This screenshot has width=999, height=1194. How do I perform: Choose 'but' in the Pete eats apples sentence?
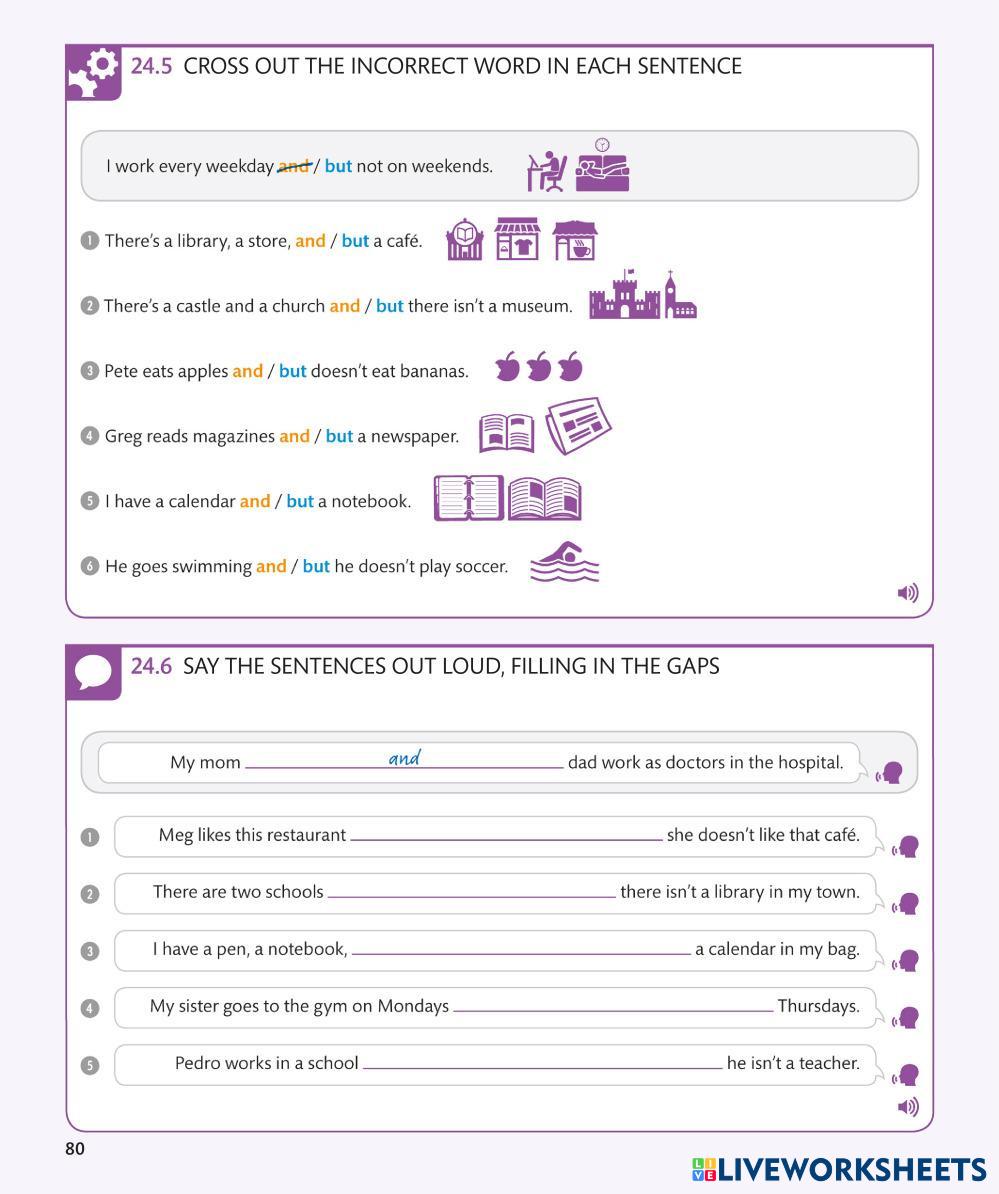point(292,371)
